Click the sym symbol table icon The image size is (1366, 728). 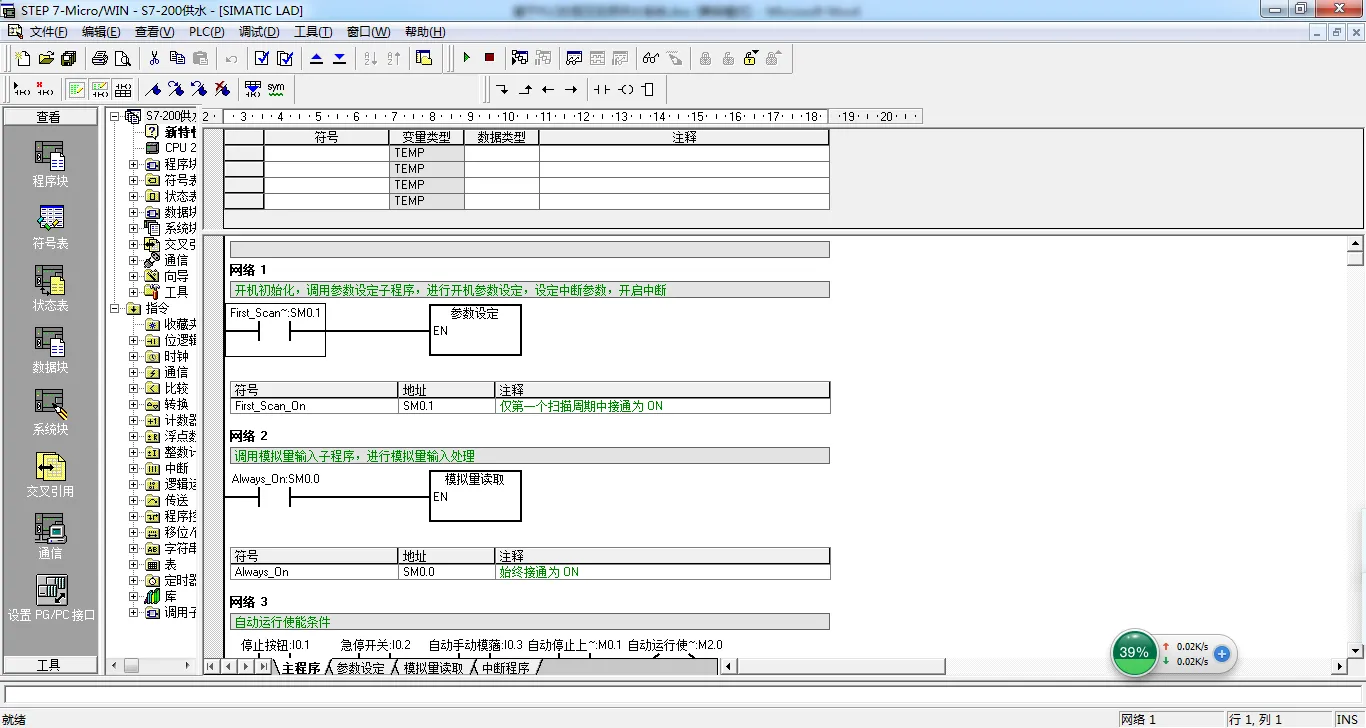click(x=276, y=89)
